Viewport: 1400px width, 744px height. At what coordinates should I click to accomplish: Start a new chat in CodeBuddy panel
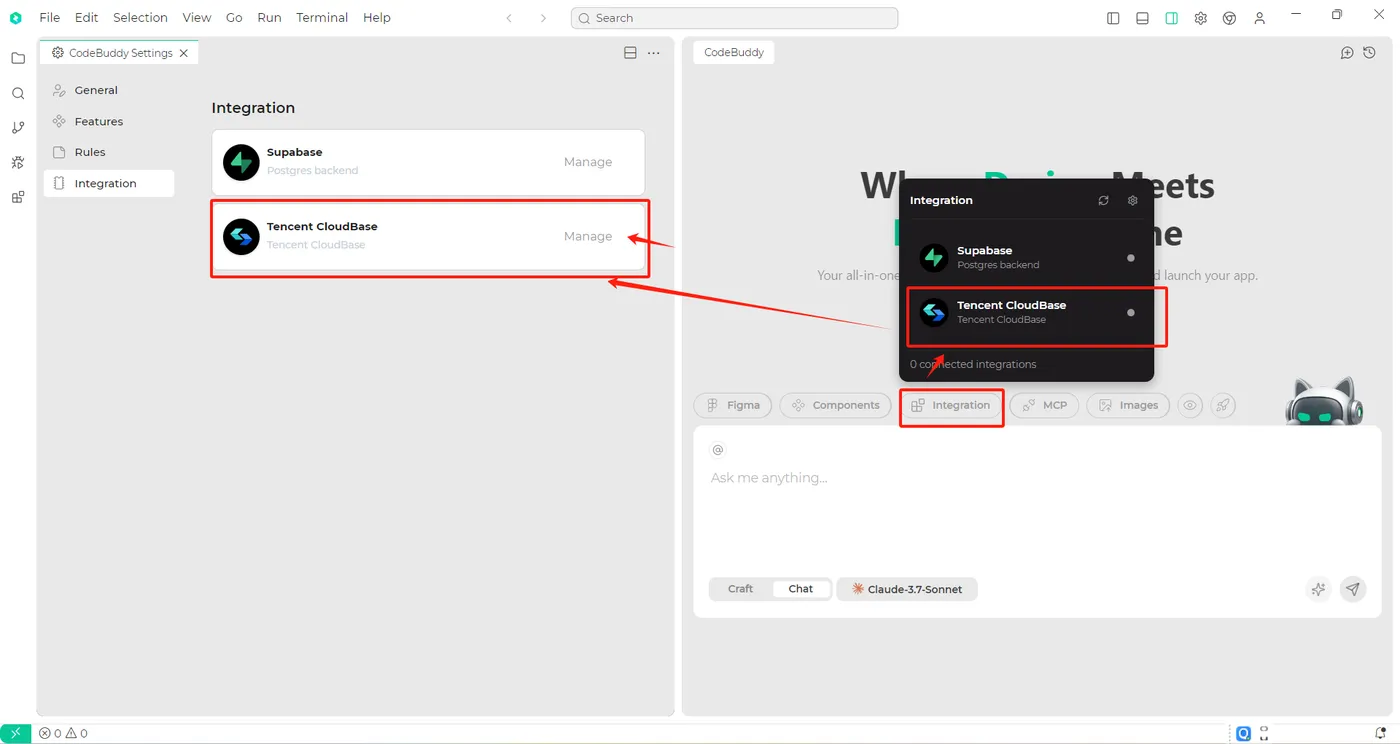1347,53
